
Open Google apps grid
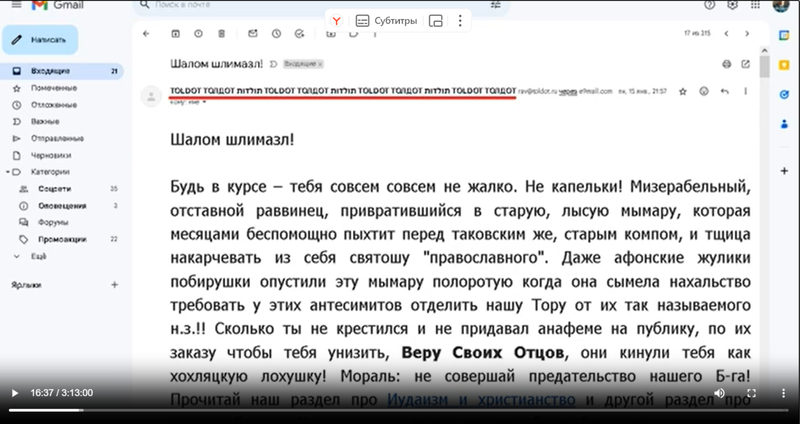[755, 5]
